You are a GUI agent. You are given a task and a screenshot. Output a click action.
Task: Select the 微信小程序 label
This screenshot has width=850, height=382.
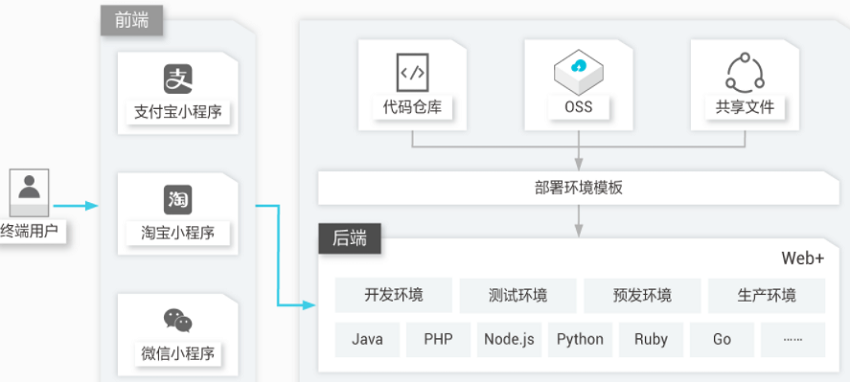click(178, 354)
